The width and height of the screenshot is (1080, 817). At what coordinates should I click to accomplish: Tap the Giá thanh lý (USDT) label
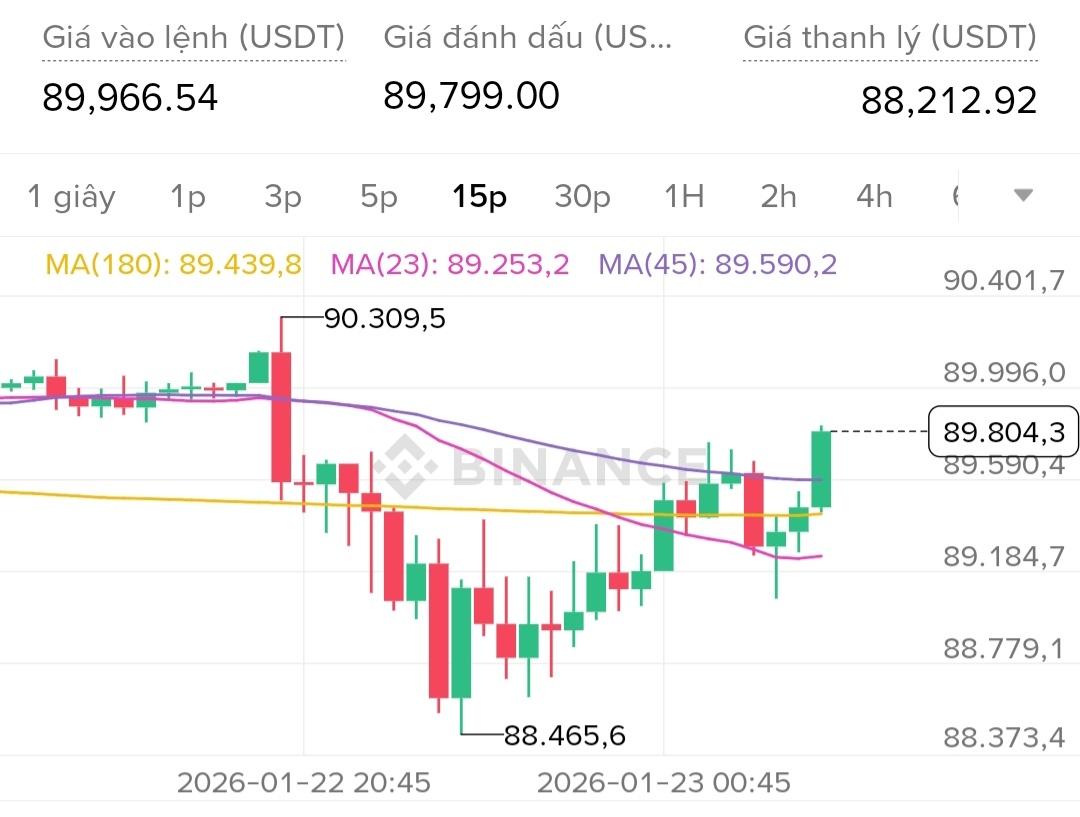click(x=889, y=38)
